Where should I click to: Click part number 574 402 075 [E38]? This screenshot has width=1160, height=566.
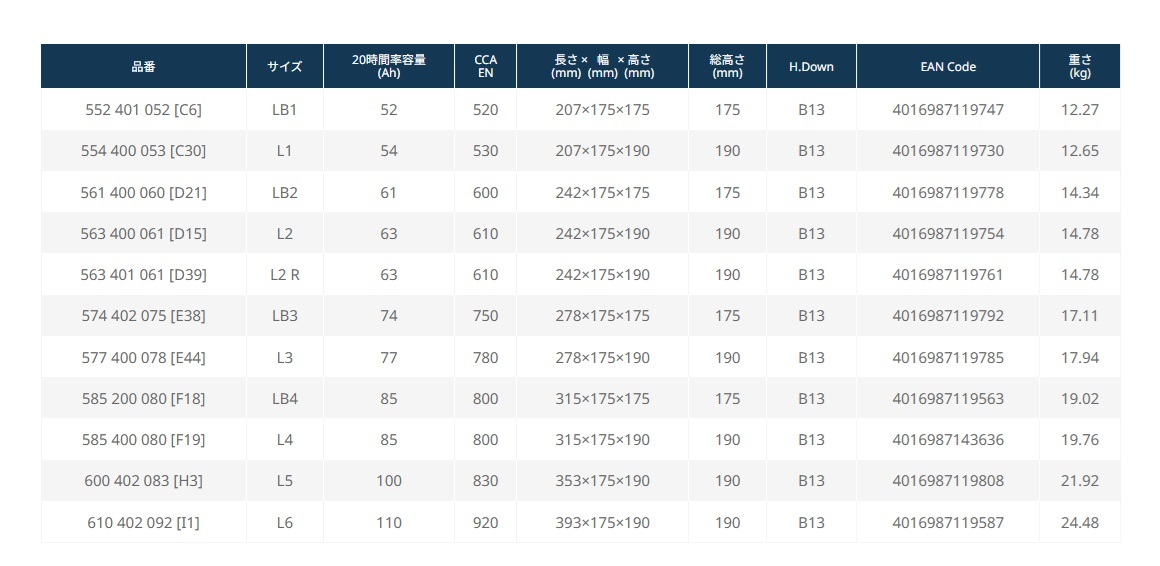tap(143, 316)
